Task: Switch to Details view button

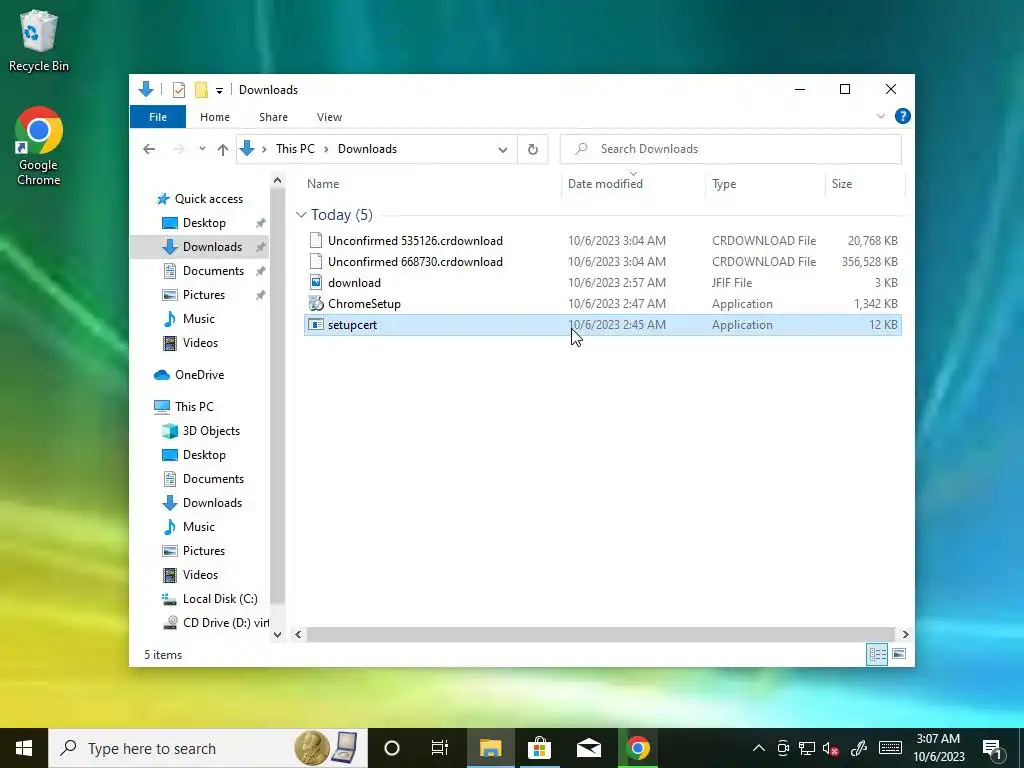Action: [x=877, y=654]
